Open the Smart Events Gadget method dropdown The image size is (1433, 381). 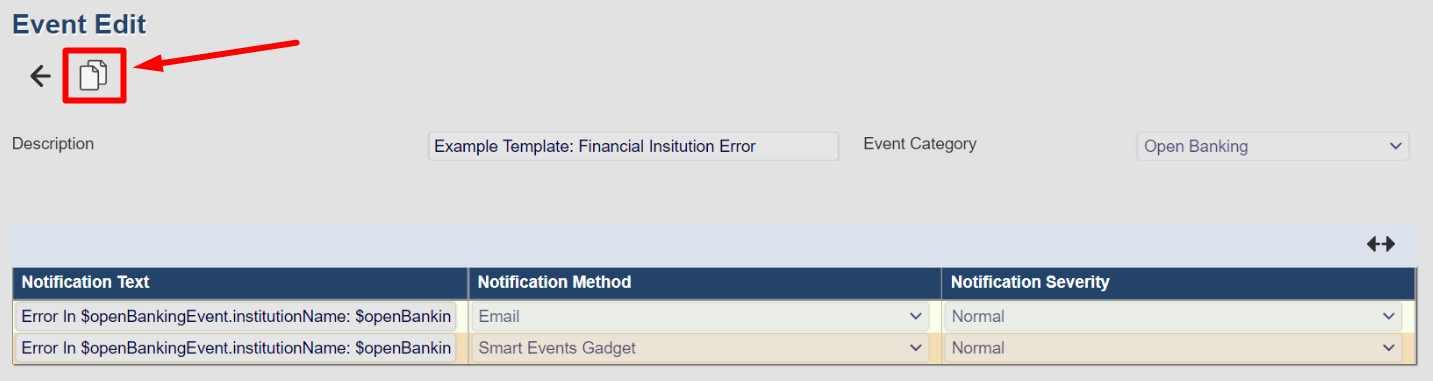(x=701, y=348)
